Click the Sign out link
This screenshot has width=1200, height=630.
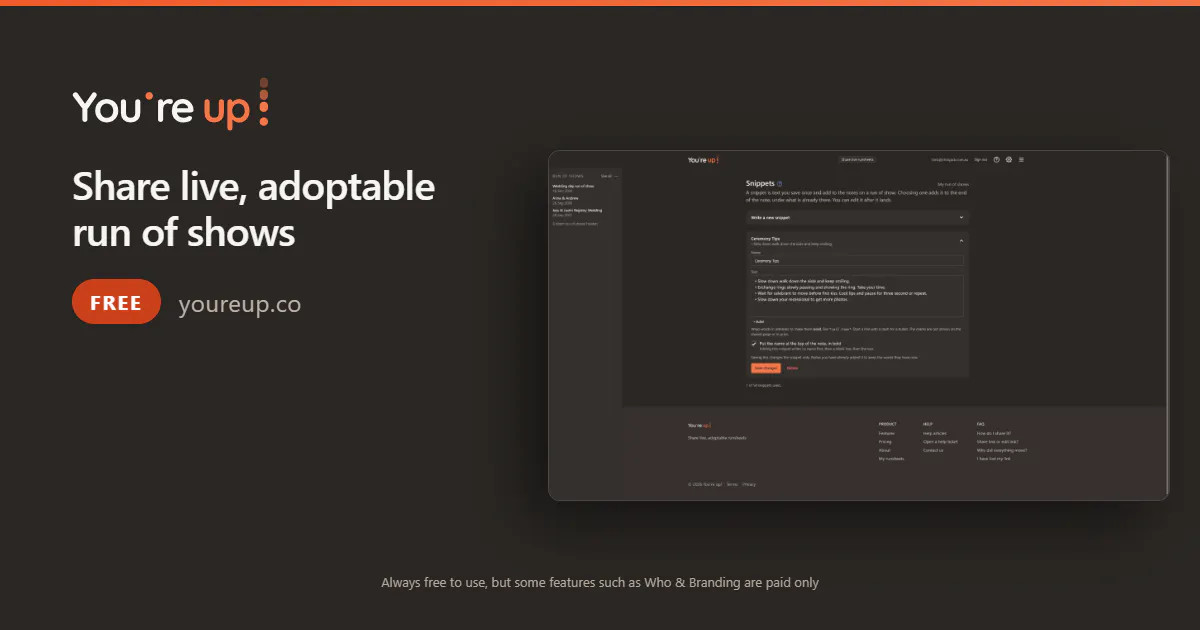coord(981,160)
